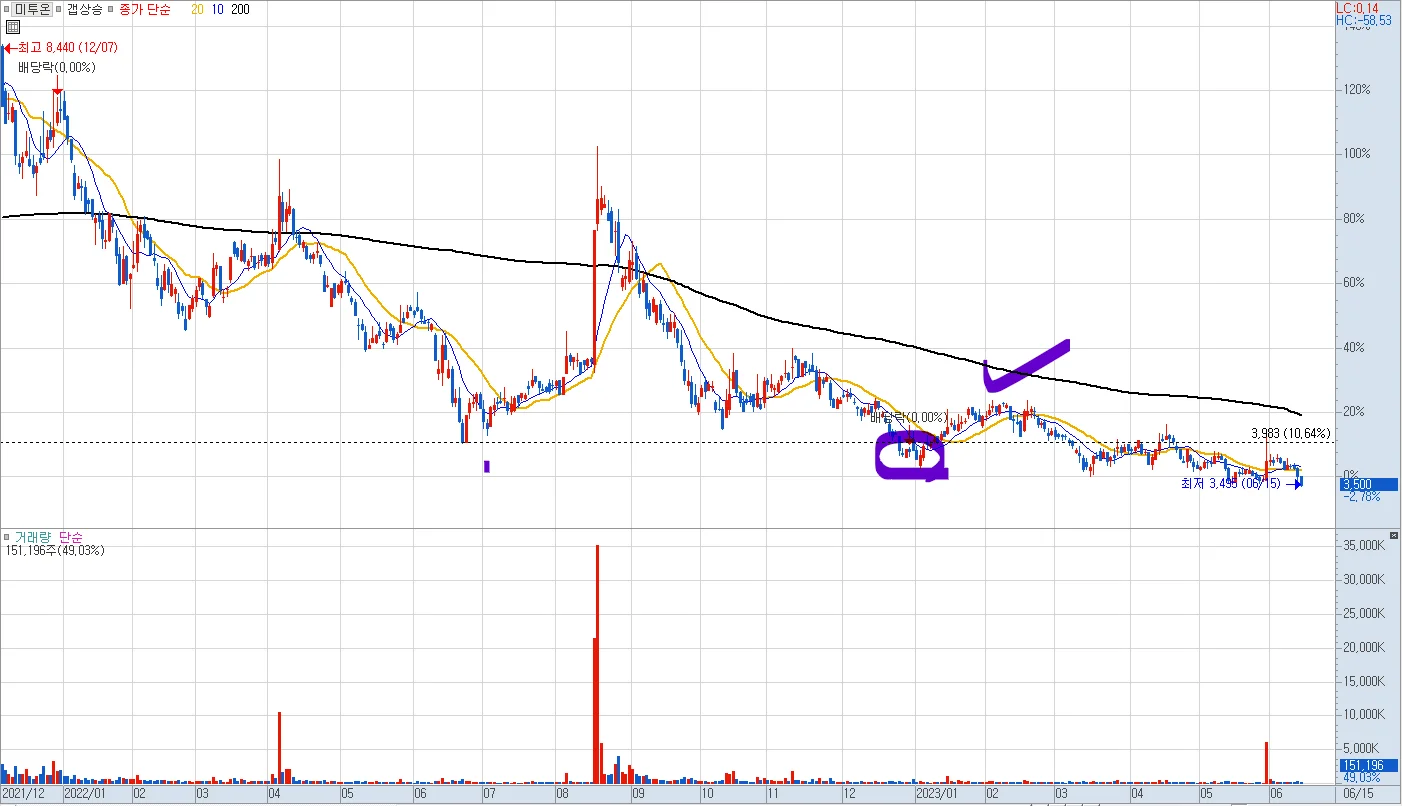1402x806 pixels.
Task: Click the 06/15 date label at axis end
Action: [1359, 794]
